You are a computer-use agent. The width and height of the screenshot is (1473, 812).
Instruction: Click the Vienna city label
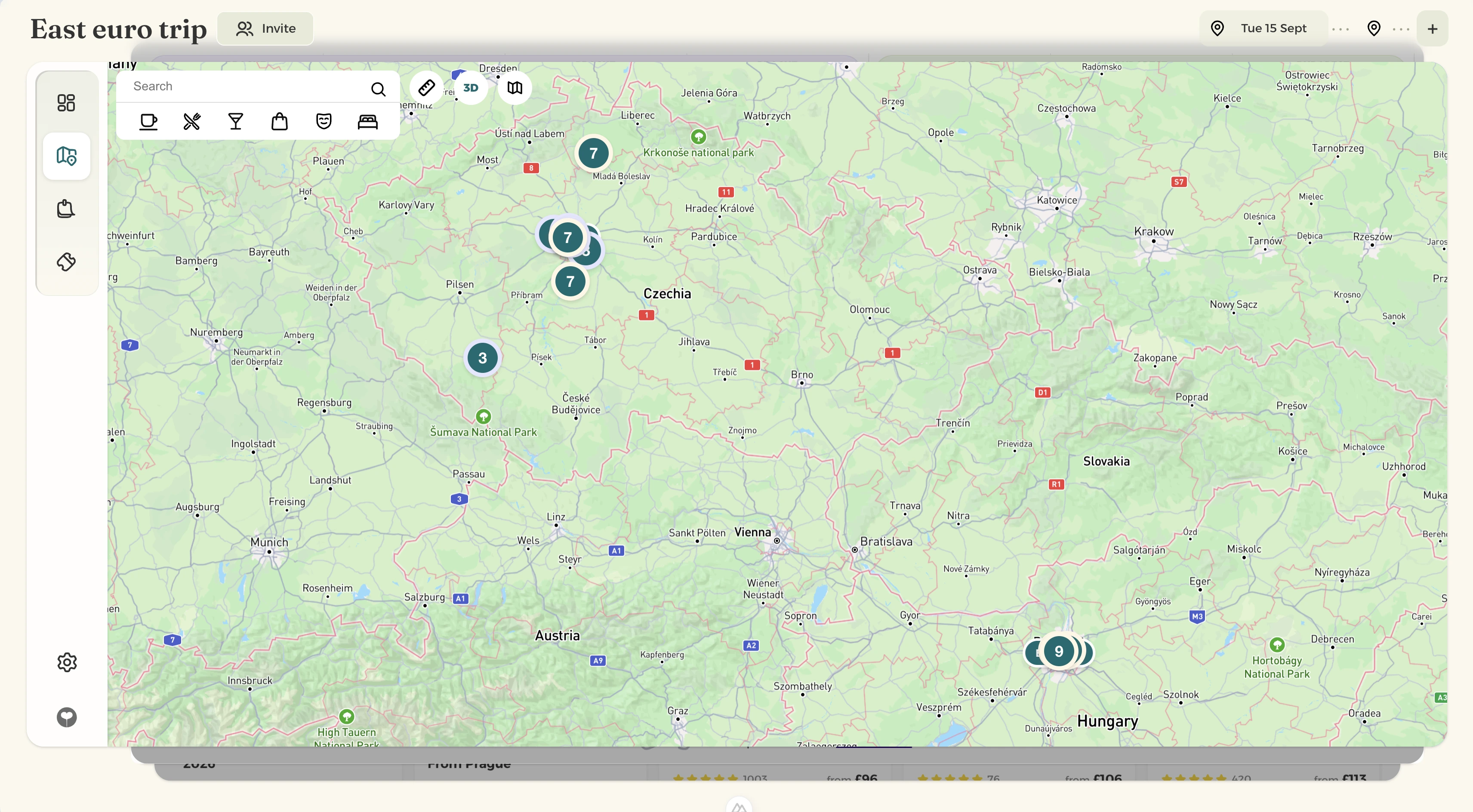(752, 532)
